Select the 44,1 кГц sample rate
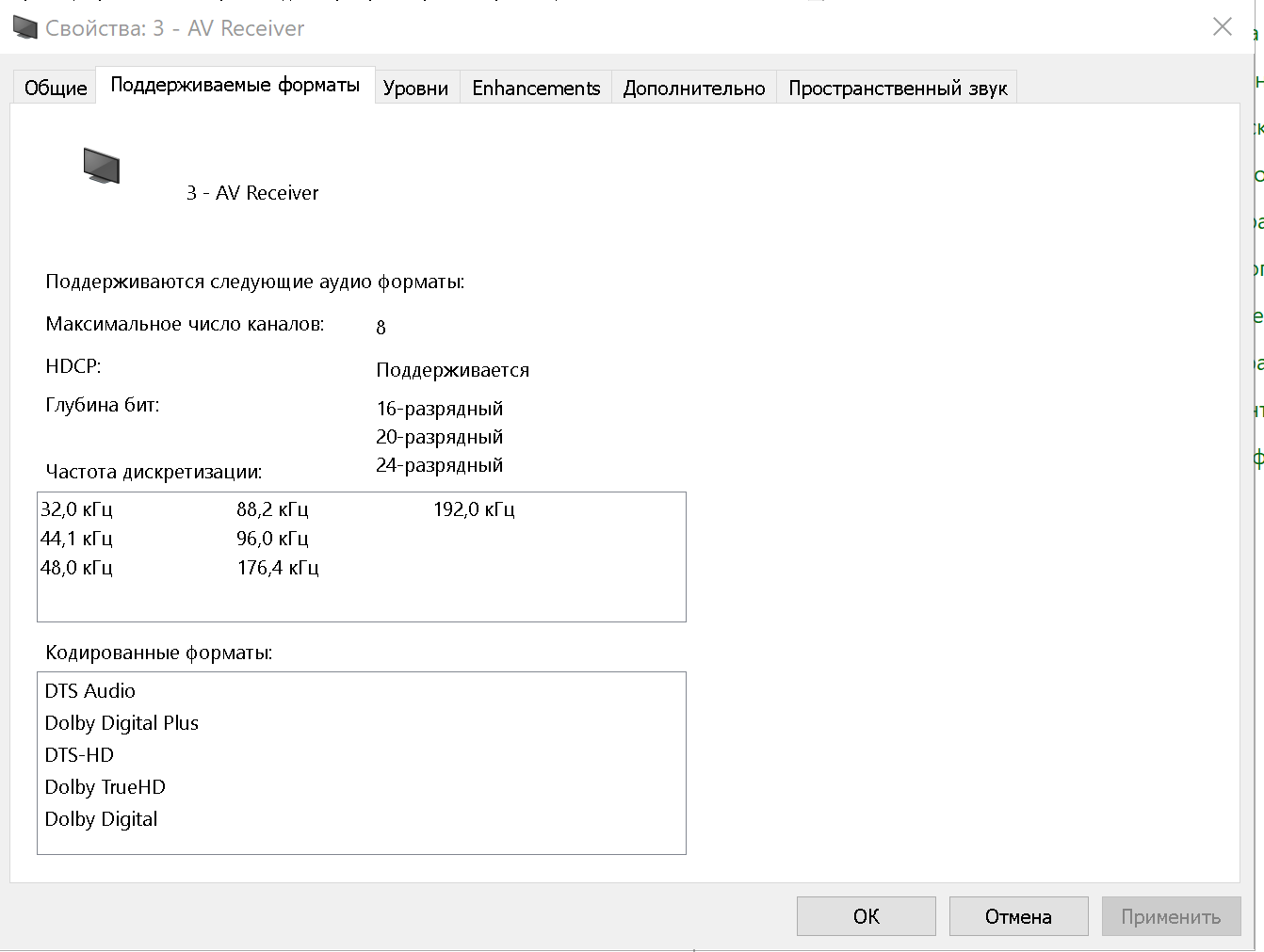 [x=76, y=539]
